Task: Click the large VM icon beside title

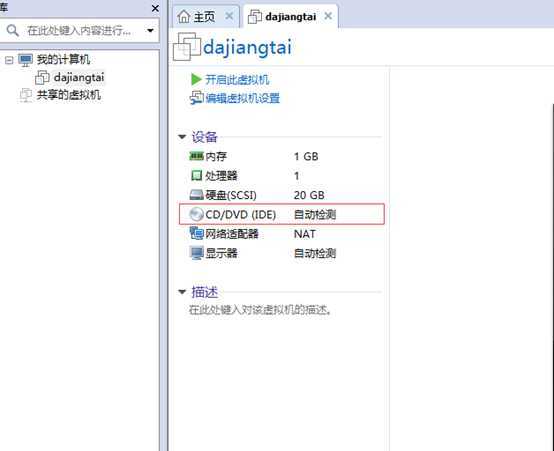Action: click(187, 47)
